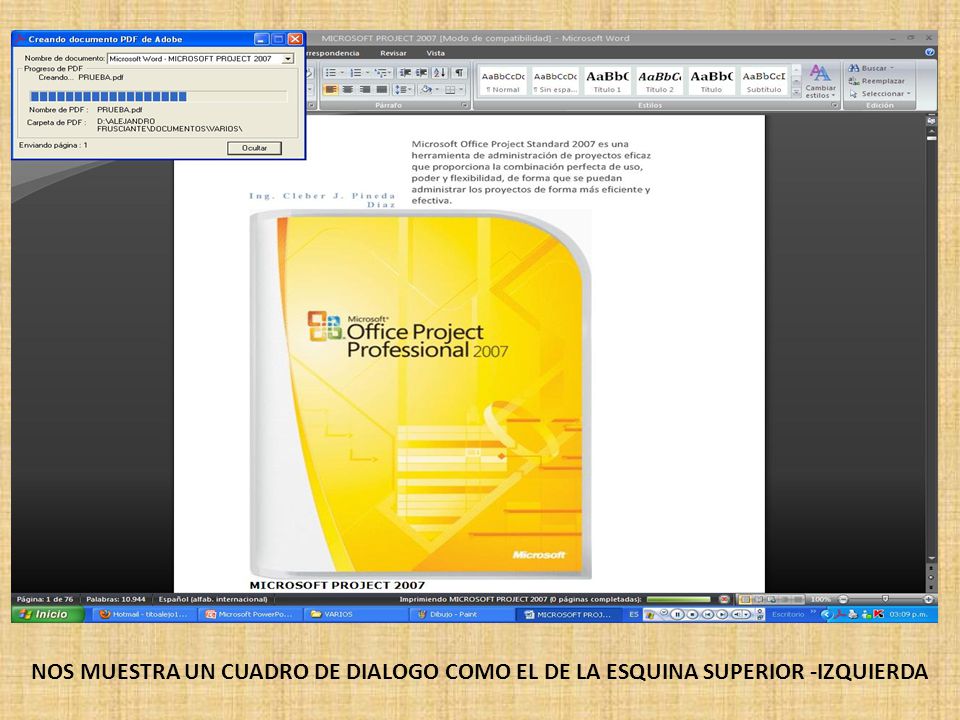
Task: Click the Adobe PDF tray icon
Action: tap(841, 614)
